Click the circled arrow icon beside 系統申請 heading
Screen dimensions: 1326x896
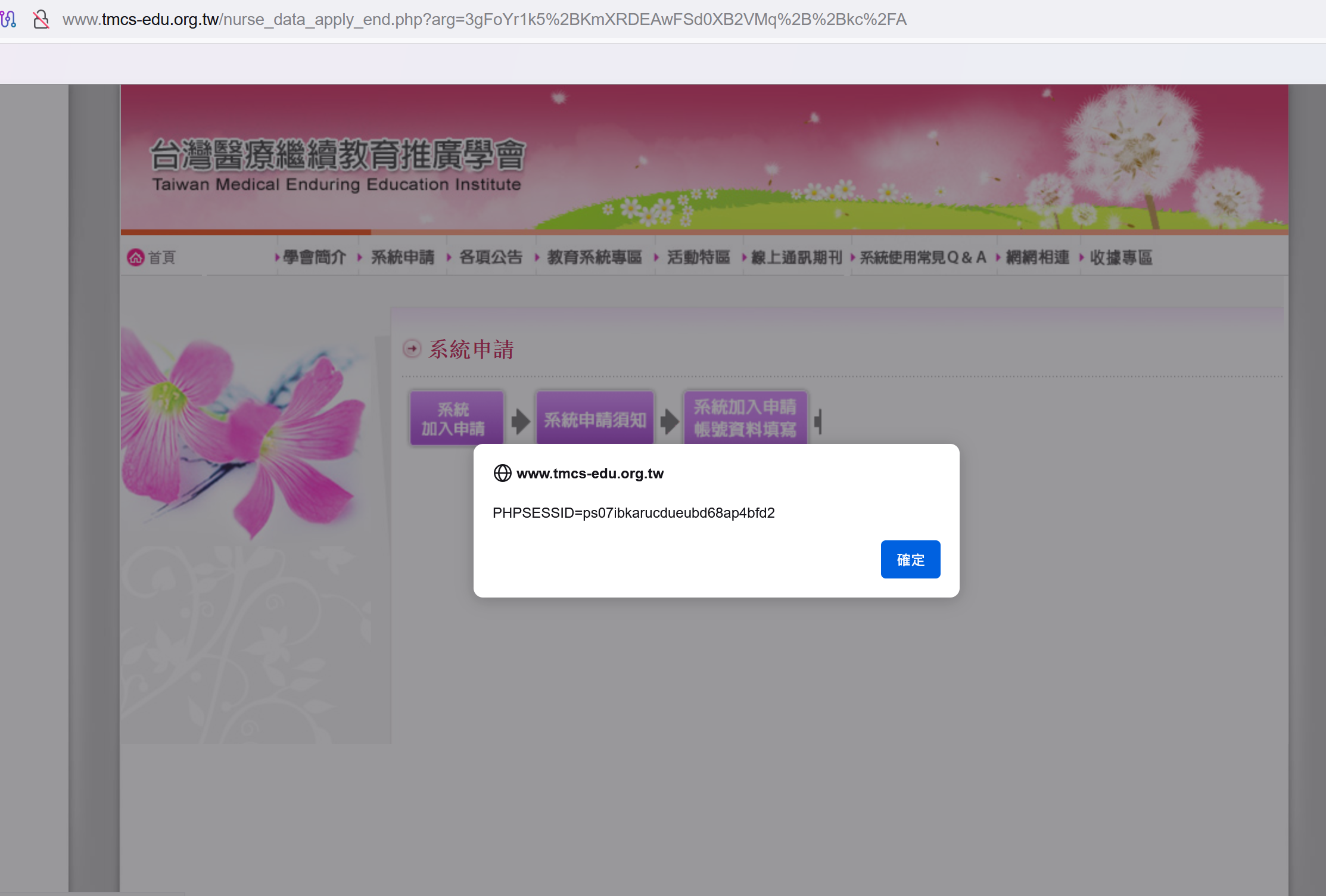tap(412, 349)
